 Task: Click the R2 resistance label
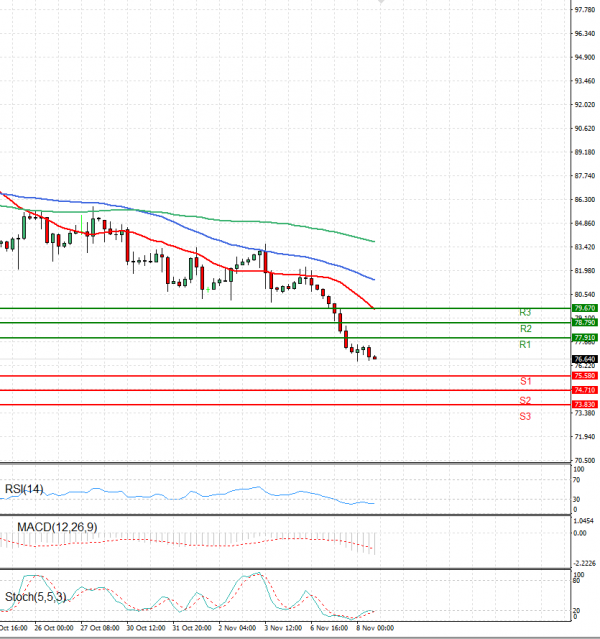pos(526,329)
